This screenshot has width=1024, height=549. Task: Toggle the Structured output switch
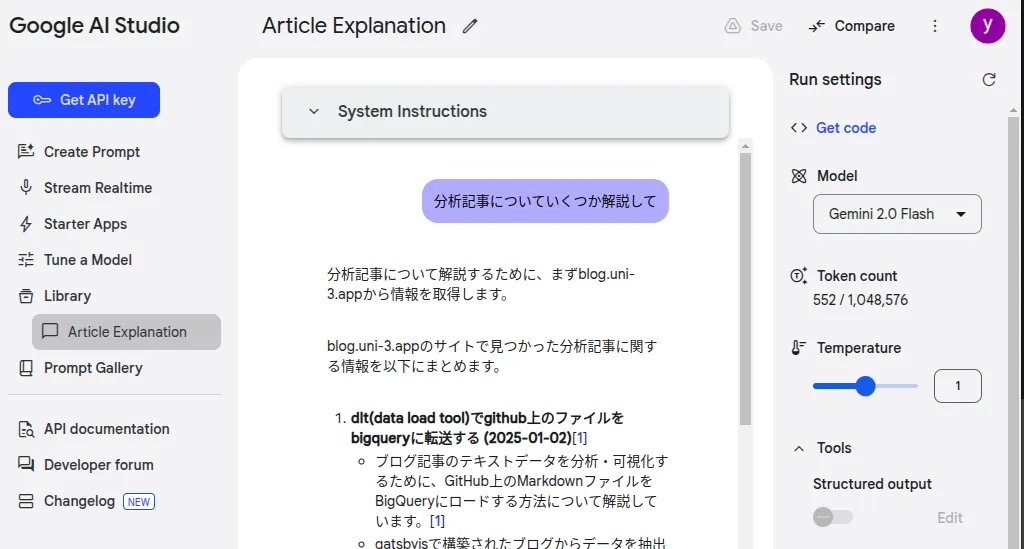tap(833, 517)
